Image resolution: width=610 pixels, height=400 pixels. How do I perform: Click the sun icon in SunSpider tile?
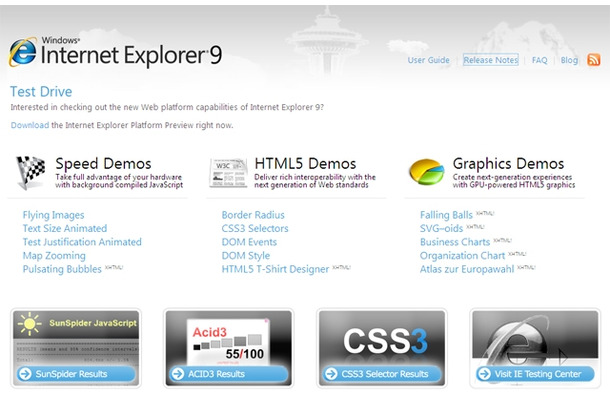pos(29,324)
